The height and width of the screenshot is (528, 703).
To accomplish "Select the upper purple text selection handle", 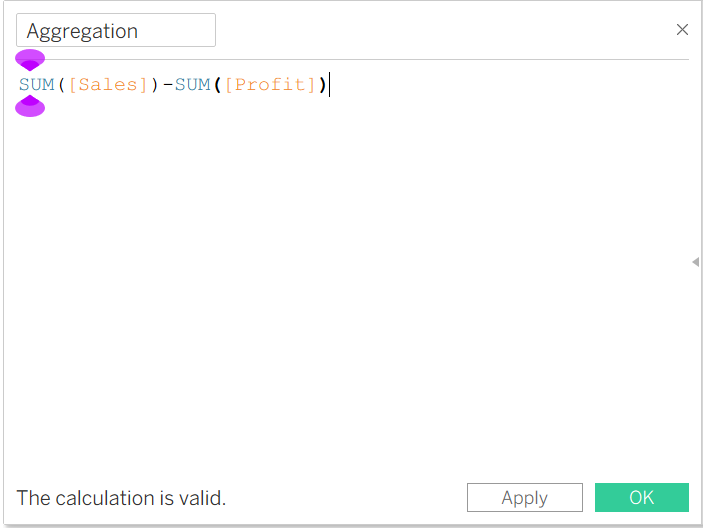I will [x=30, y=60].
